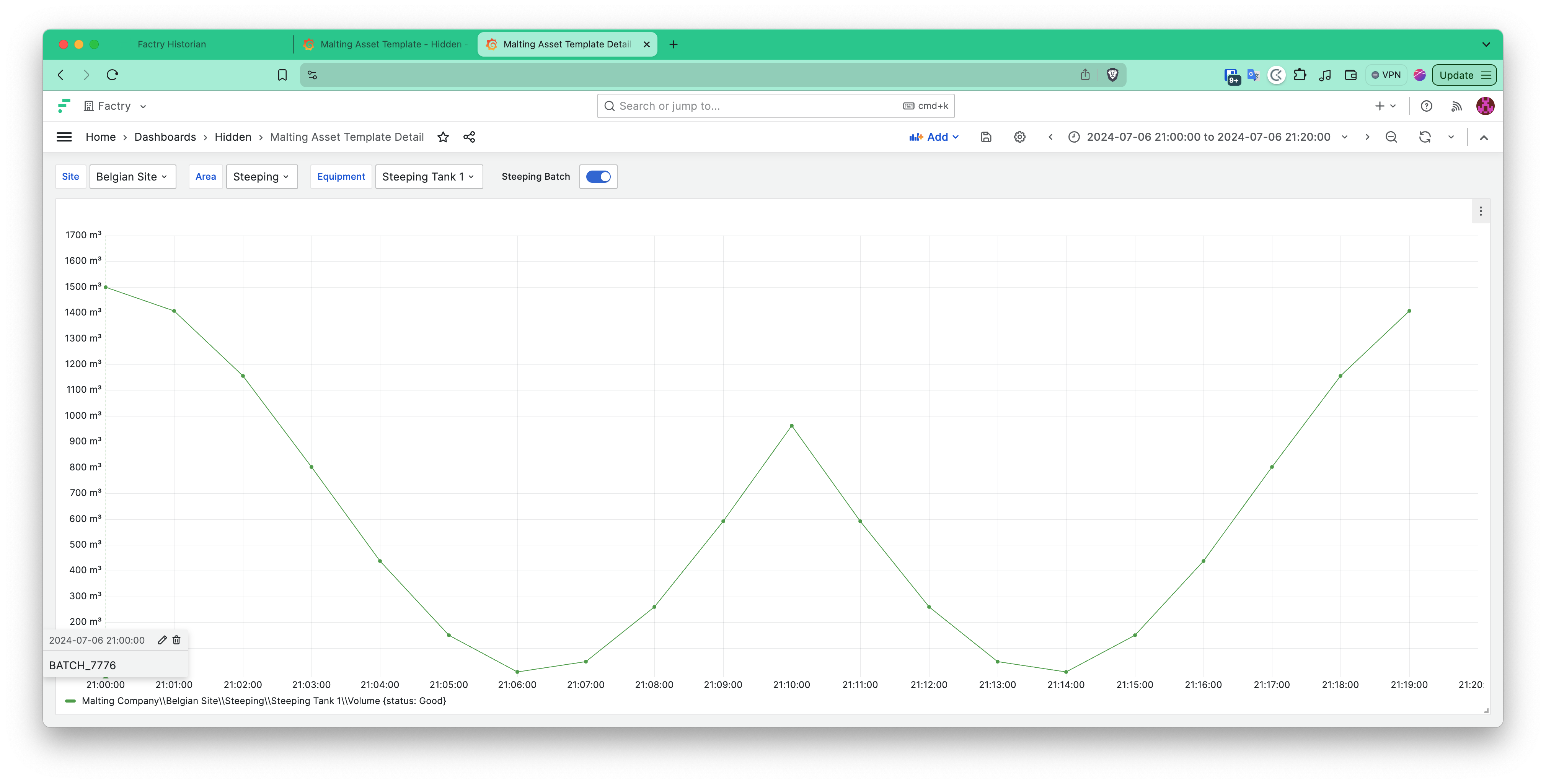Open the Factry organization dropdown
Image resolution: width=1546 pixels, height=784 pixels.
pyautogui.click(x=115, y=106)
